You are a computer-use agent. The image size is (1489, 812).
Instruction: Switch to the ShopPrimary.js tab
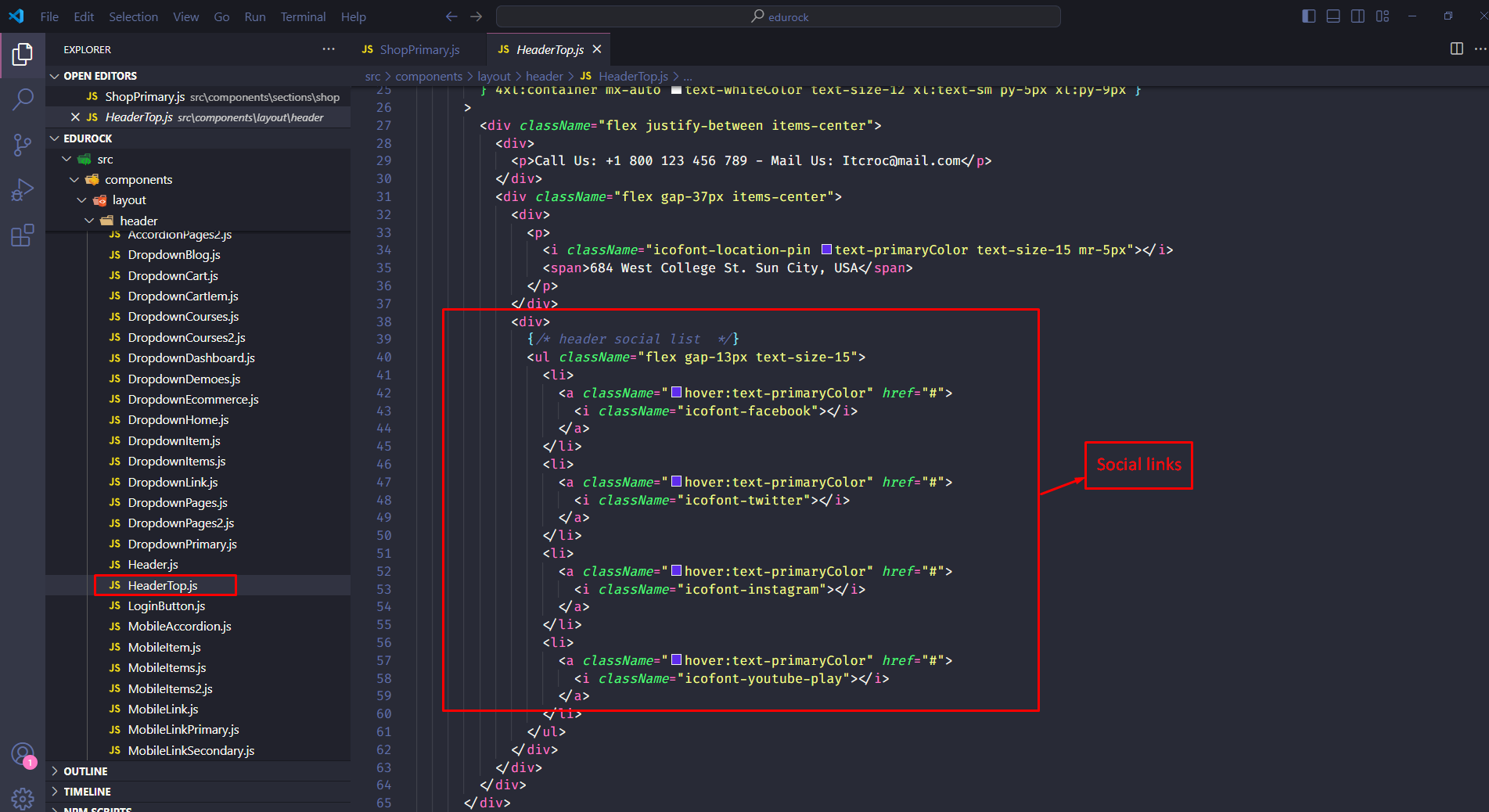pos(419,49)
